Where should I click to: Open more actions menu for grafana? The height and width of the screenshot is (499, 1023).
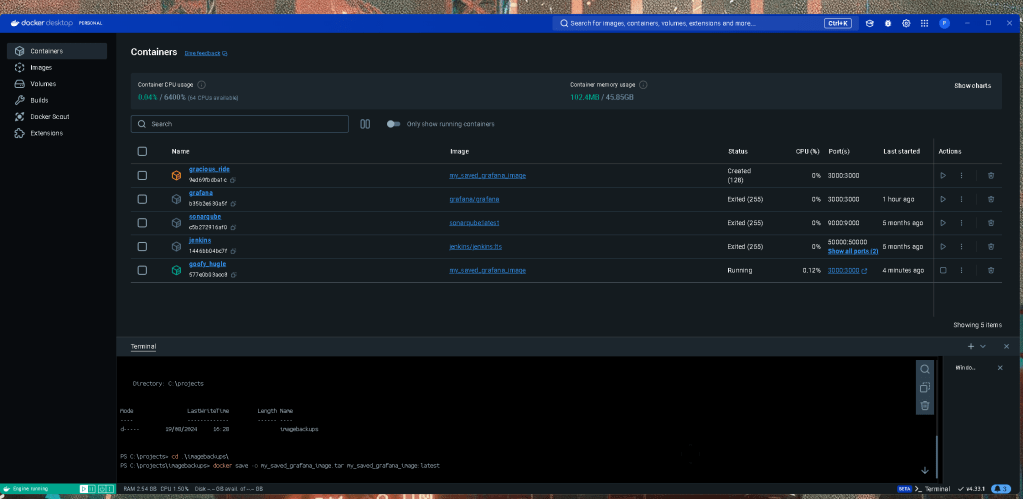[x=961, y=199]
